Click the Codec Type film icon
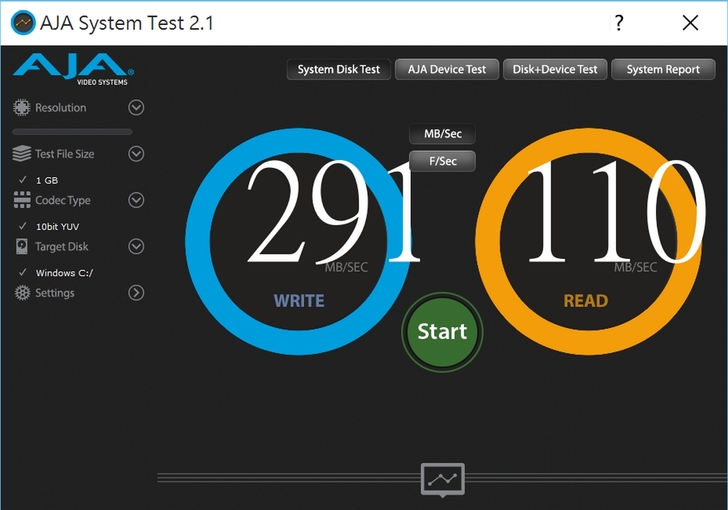Viewport: 728px width, 510px height. 22,200
